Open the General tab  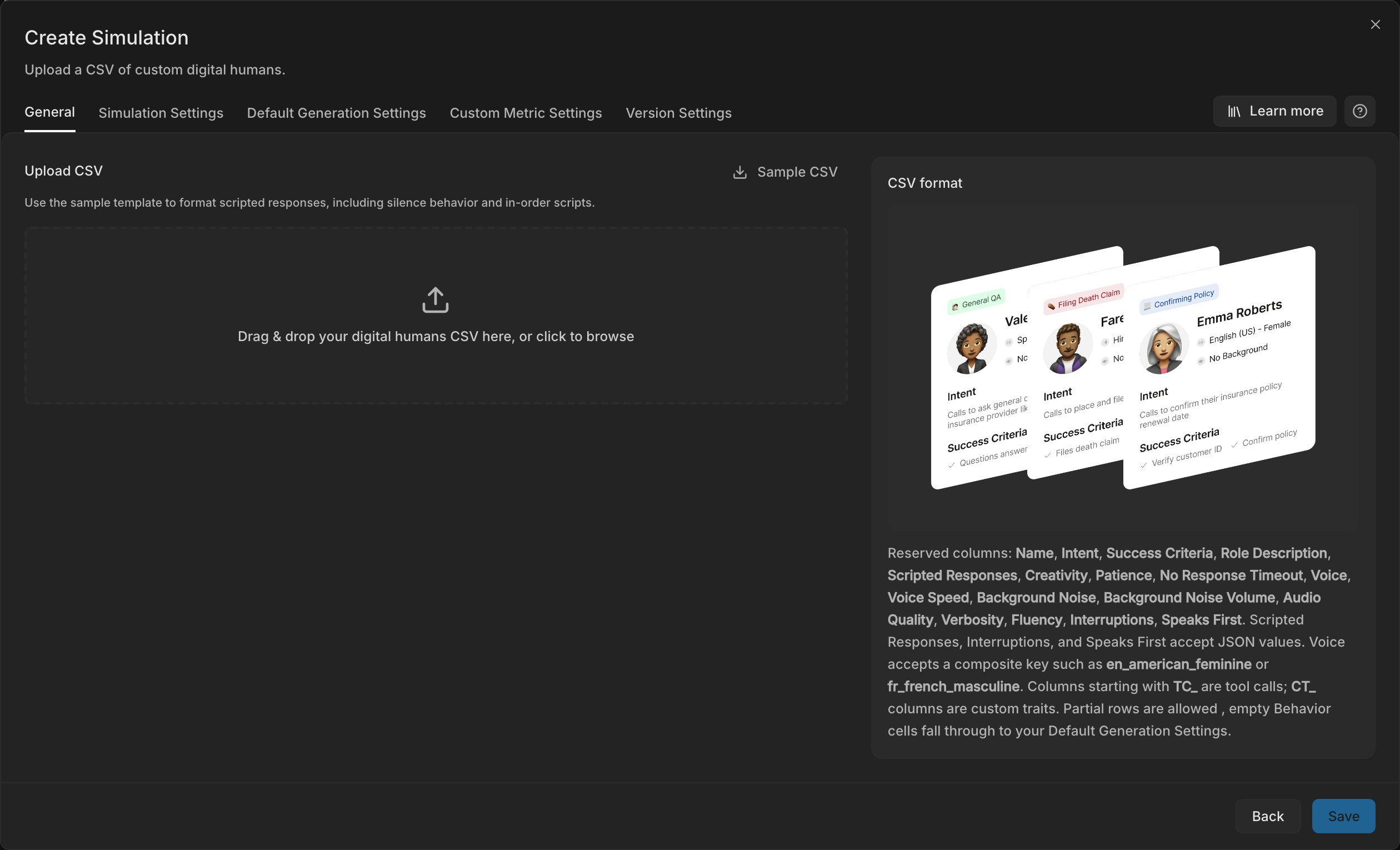(x=50, y=112)
